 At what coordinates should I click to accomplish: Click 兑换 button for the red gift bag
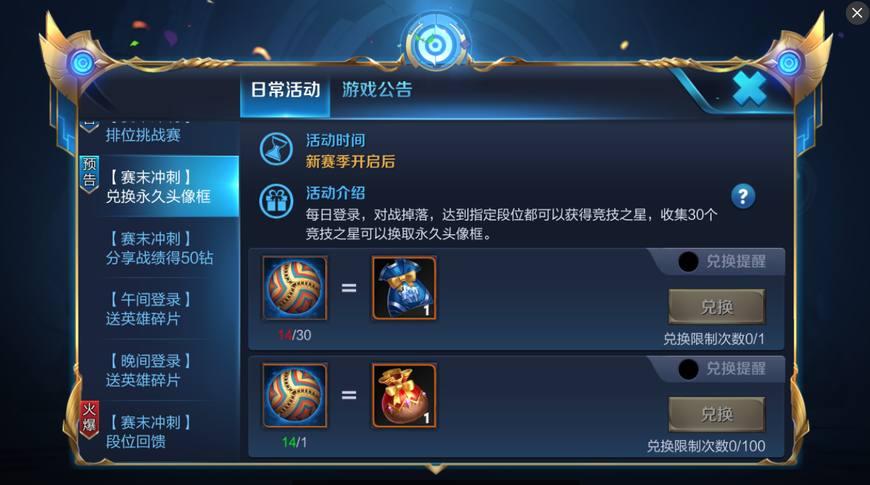coord(716,415)
